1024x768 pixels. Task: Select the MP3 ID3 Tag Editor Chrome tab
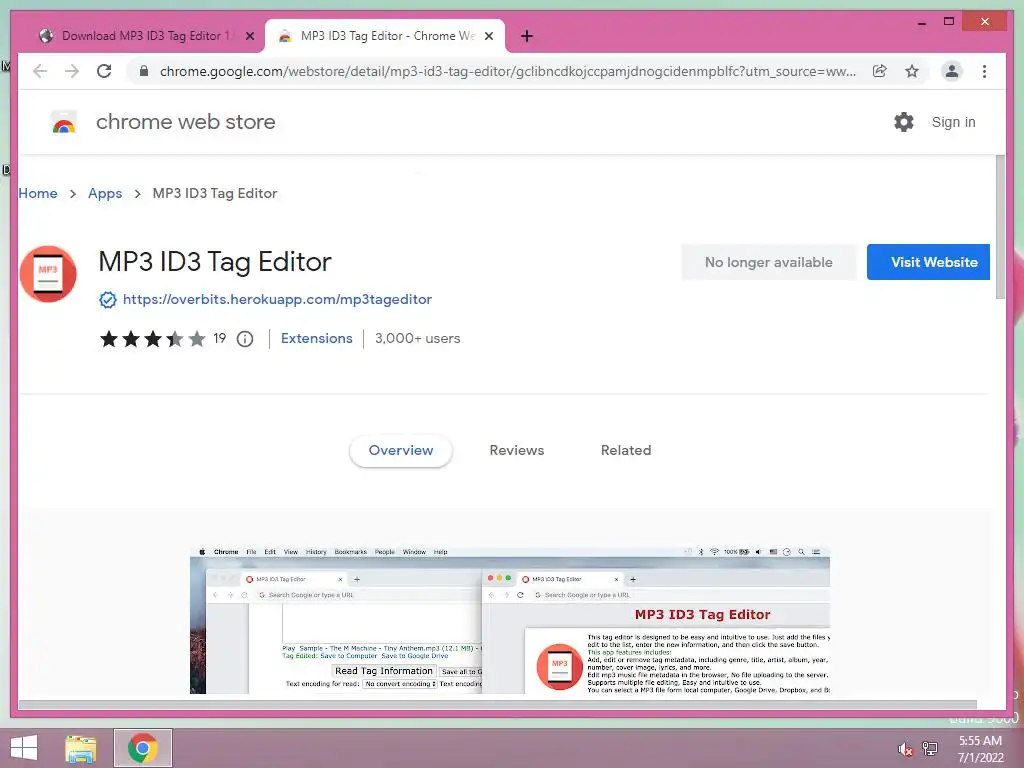click(x=385, y=37)
